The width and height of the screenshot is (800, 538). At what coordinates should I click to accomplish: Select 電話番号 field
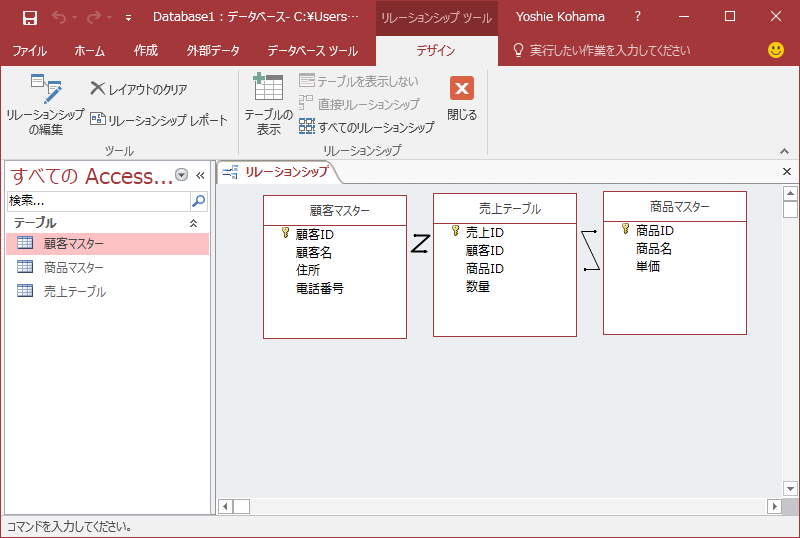(319, 288)
